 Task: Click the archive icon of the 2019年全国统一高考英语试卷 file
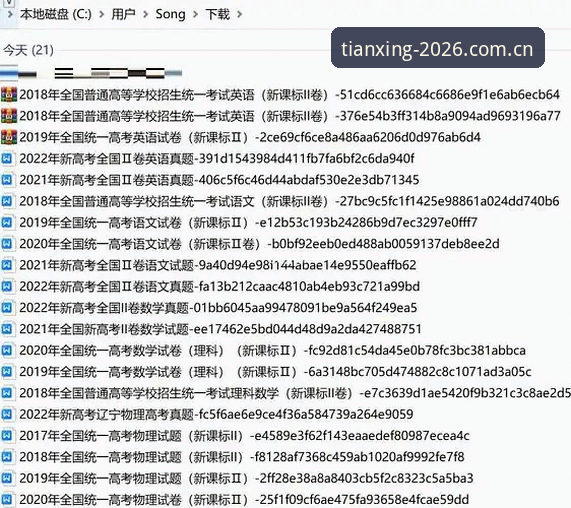(9, 137)
